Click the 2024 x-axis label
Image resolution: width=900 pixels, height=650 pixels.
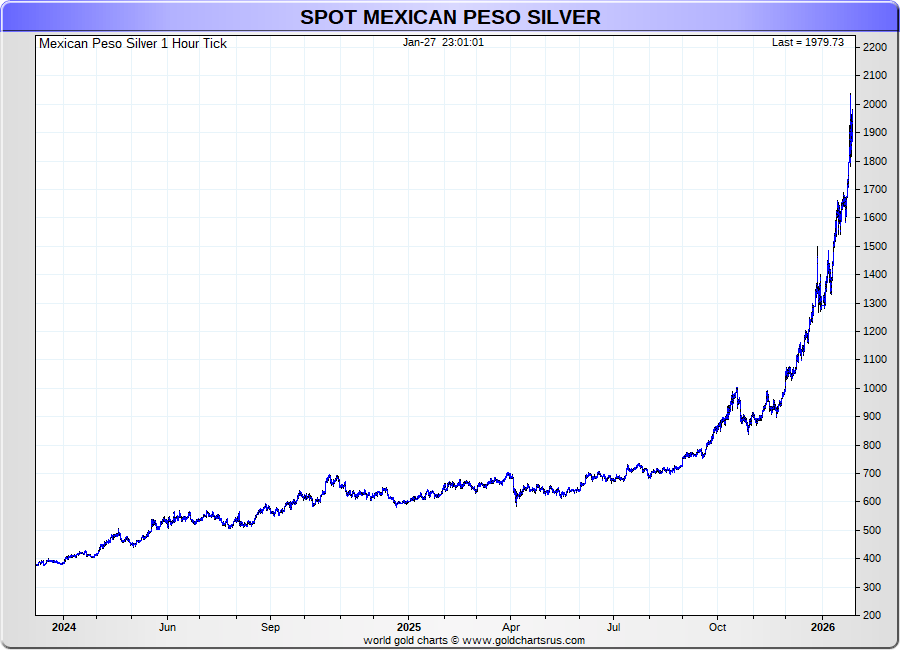click(64, 627)
